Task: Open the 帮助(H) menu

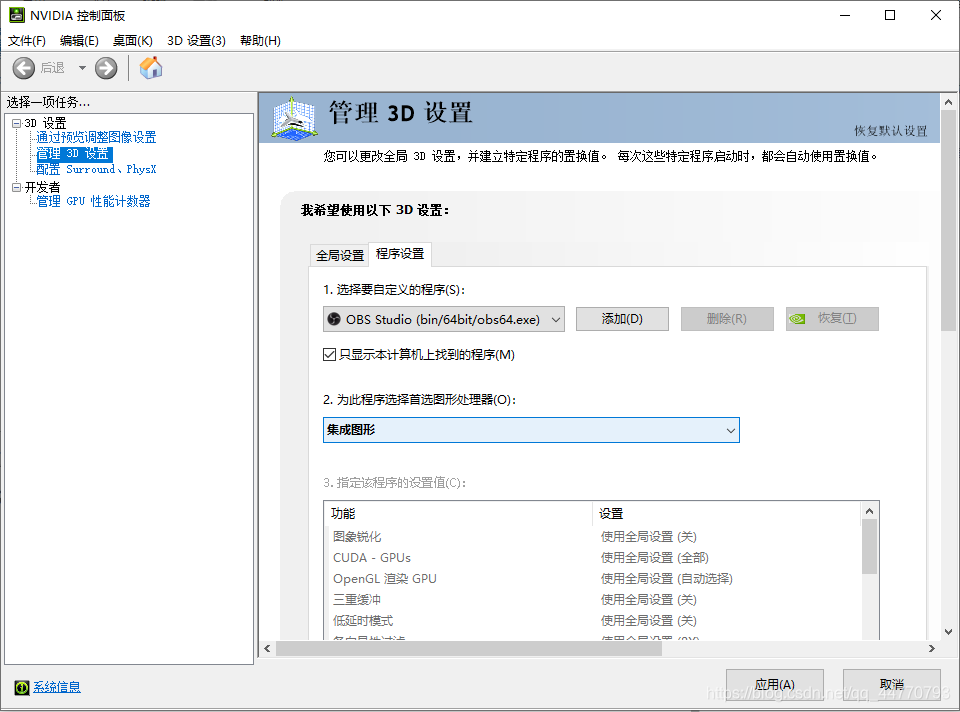Action: [x=260, y=40]
